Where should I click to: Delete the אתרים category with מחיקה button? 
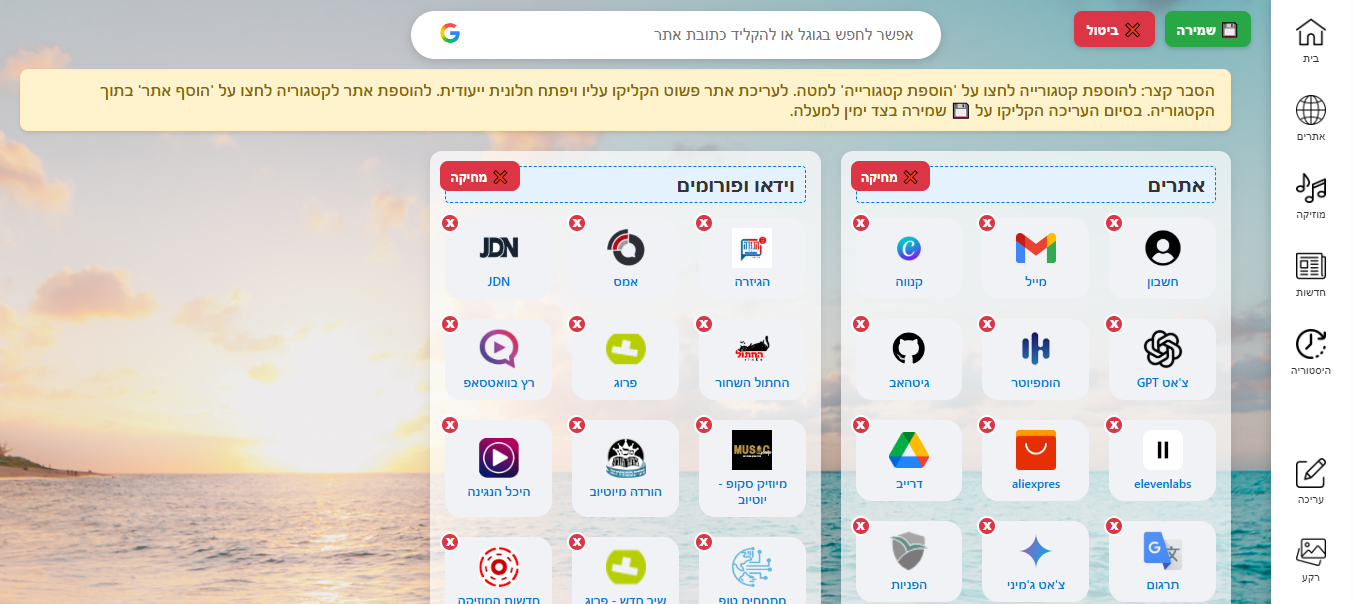click(x=890, y=176)
